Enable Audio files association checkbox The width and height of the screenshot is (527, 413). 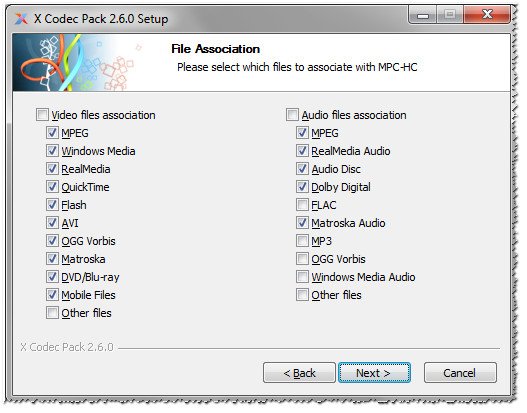pyautogui.click(x=292, y=115)
